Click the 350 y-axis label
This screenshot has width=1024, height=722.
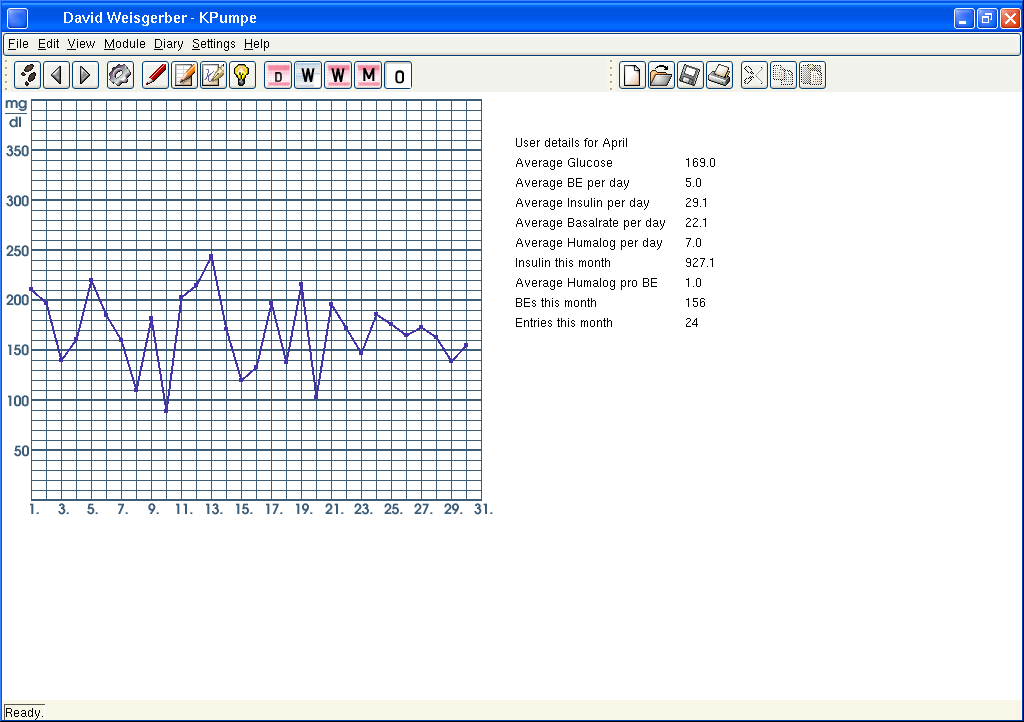click(x=18, y=151)
